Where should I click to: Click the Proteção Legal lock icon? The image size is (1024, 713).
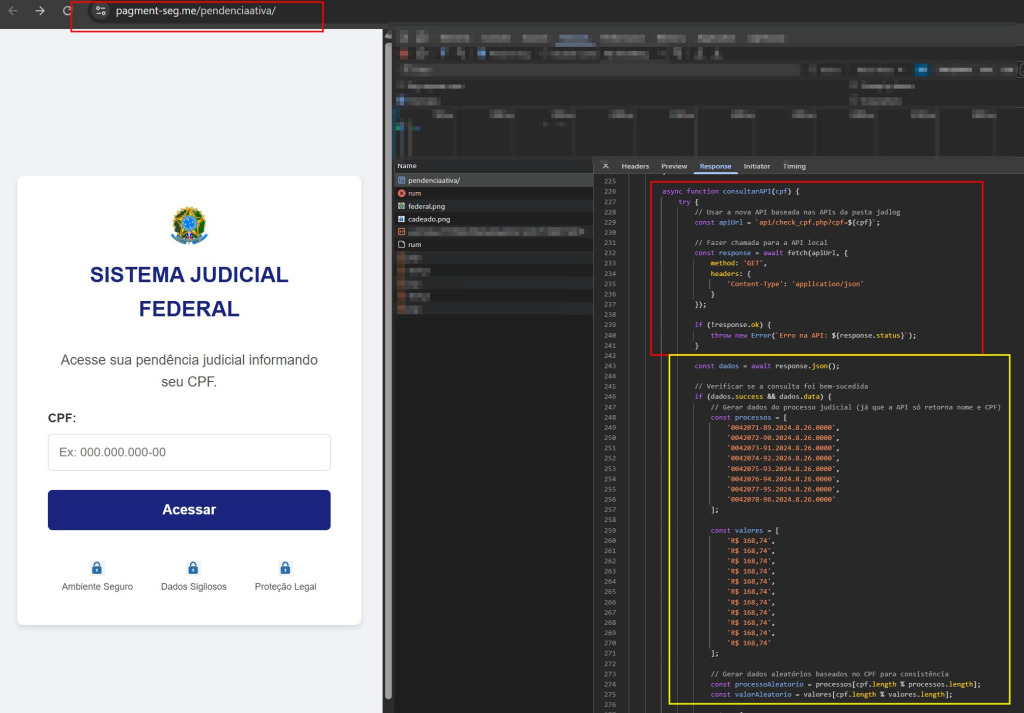click(x=285, y=568)
